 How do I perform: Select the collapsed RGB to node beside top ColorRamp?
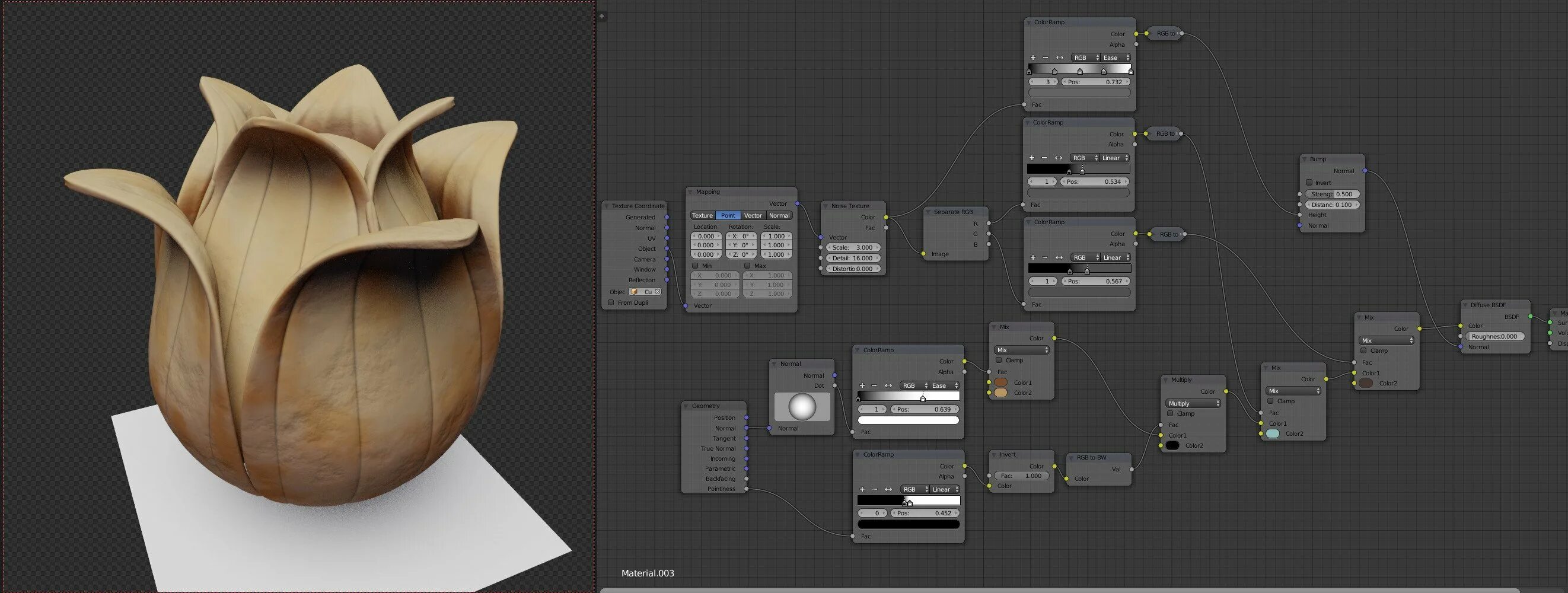pos(1164,33)
